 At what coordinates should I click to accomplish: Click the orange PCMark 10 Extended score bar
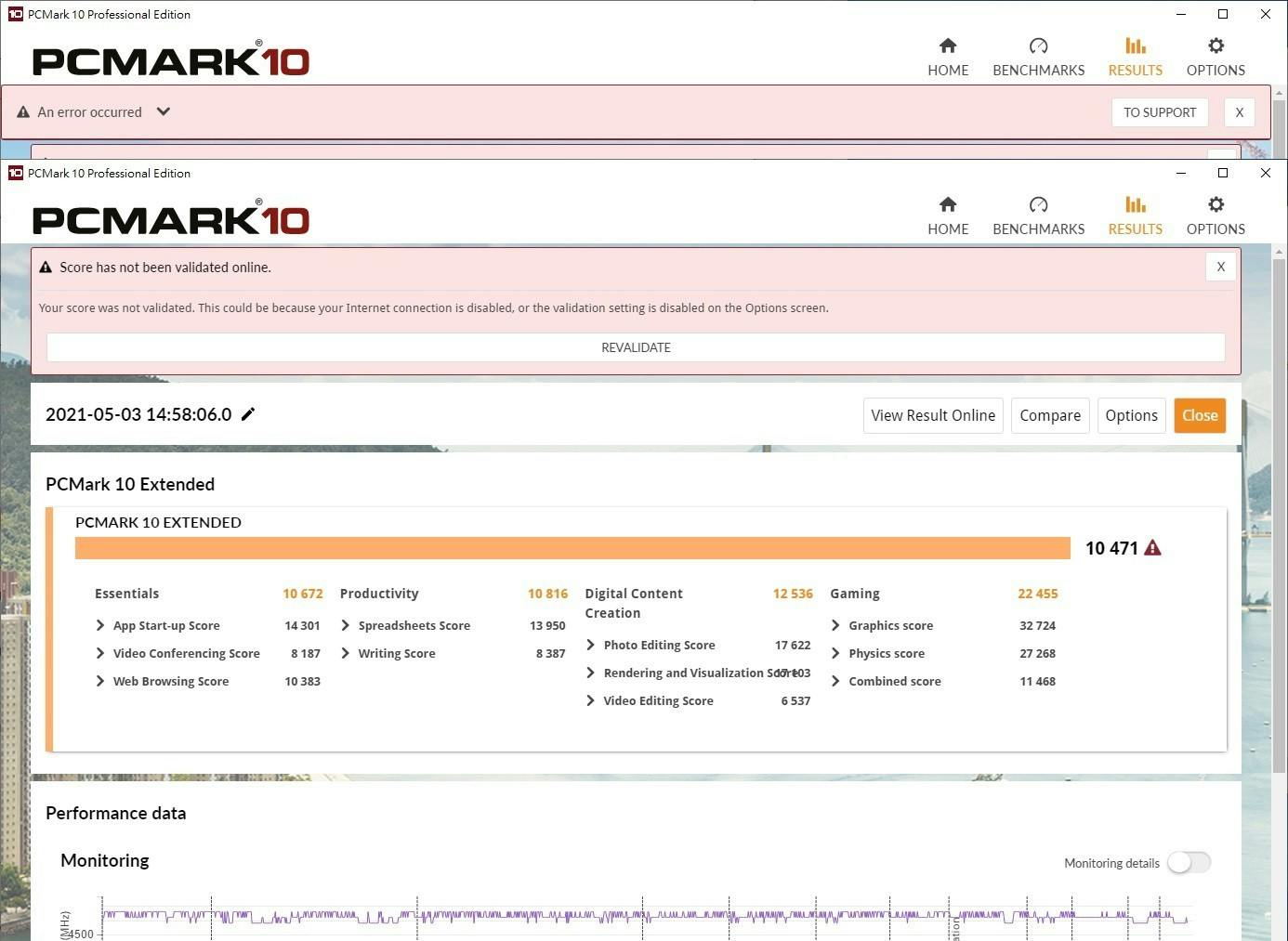pyautogui.click(x=572, y=548)
